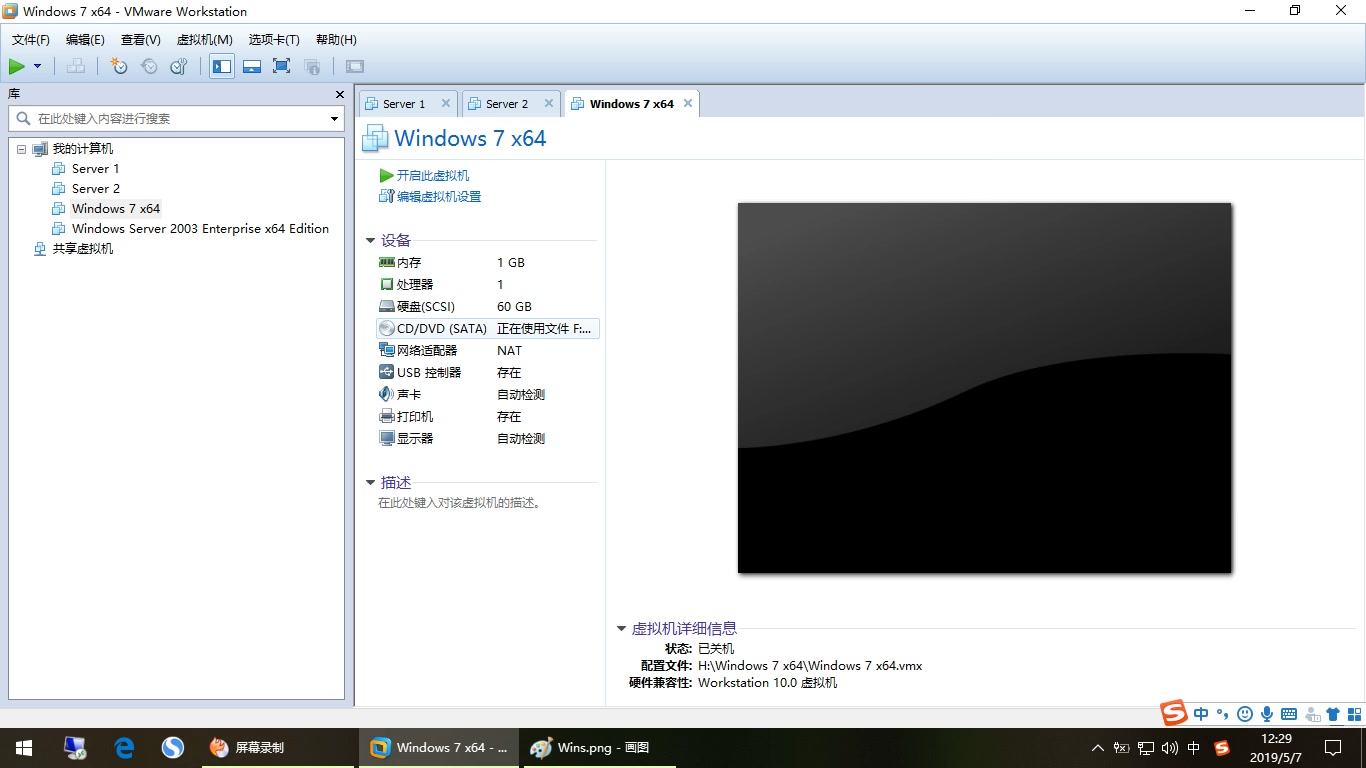Click the 显示器 display device row
This screenshot has width=1366, height=768.
point(488,439)
